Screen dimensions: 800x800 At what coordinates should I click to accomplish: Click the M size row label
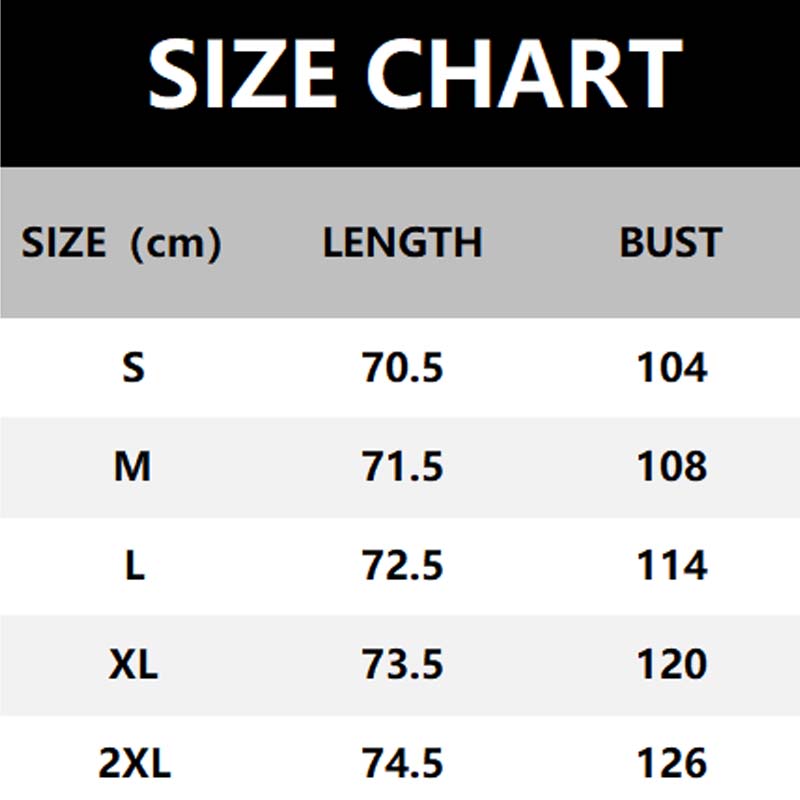coord(133,467)
